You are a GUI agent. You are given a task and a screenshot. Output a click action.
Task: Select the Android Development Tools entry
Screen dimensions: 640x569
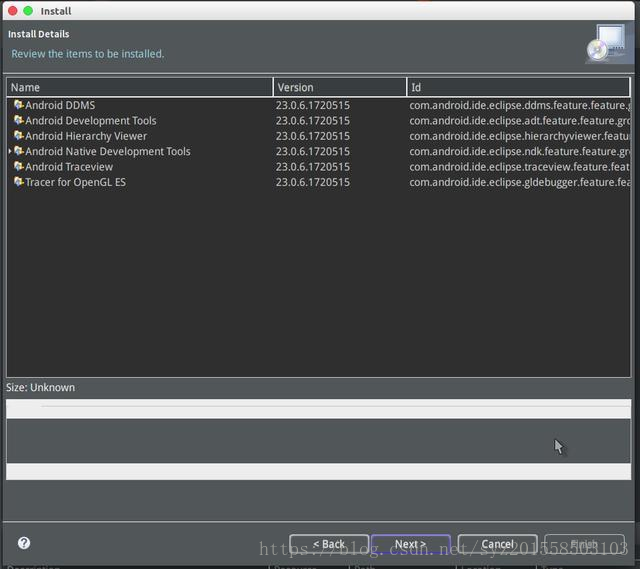91,121
